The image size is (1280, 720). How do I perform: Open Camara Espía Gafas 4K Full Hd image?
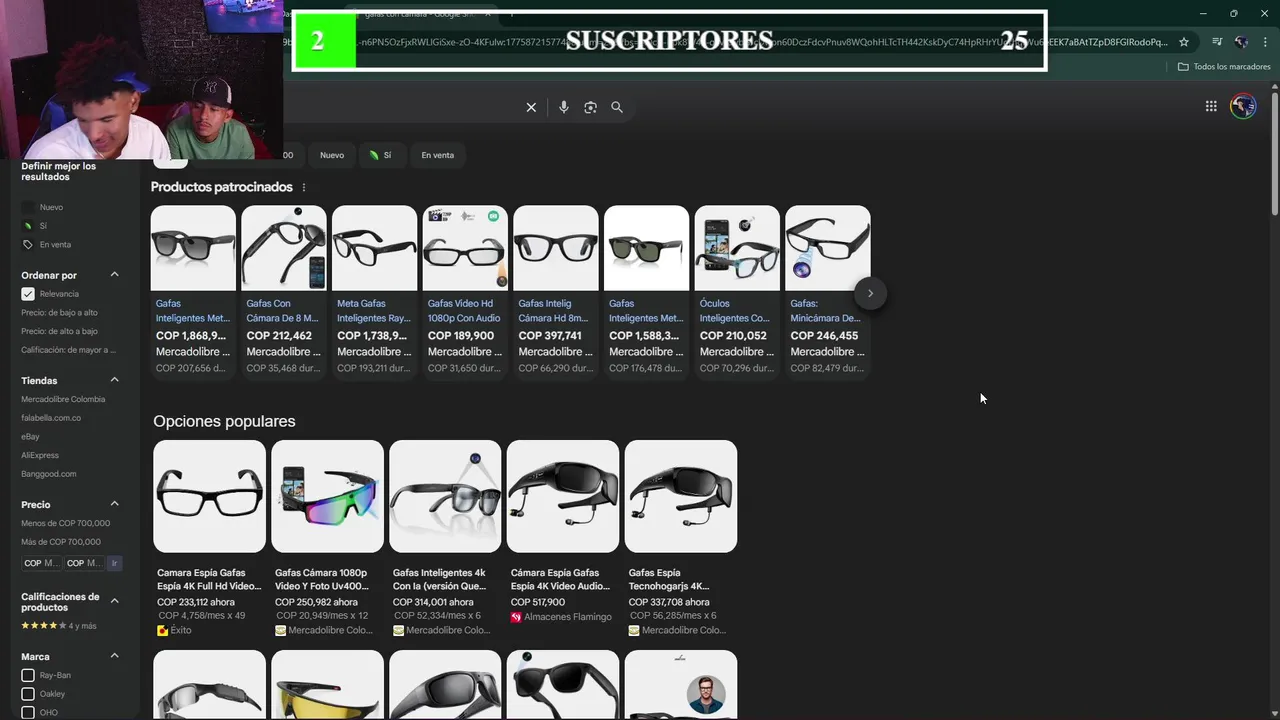point(209,496)
